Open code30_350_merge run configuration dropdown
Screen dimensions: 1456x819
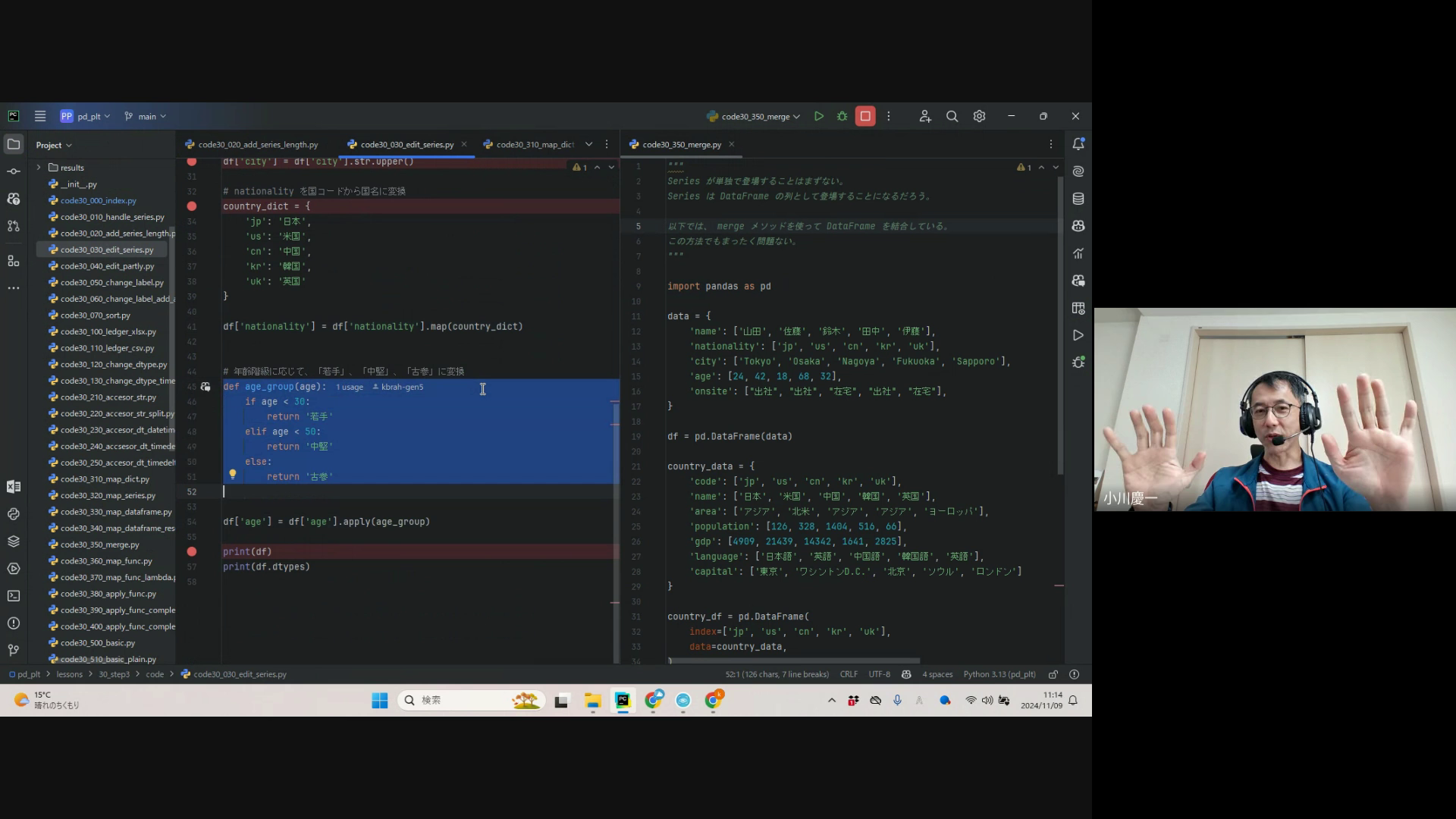[755, 116]
